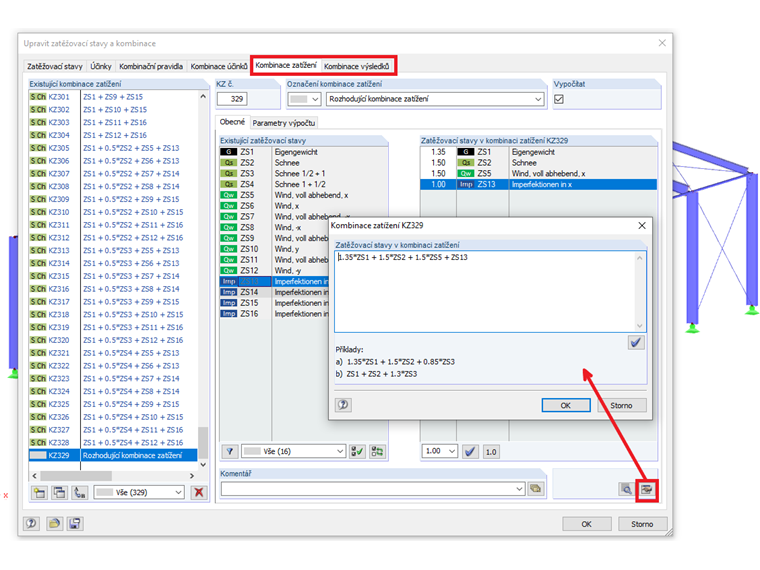Toggle the Vypočítat checkbox
Screen dimensions: 760x570
tap(559, 99)
